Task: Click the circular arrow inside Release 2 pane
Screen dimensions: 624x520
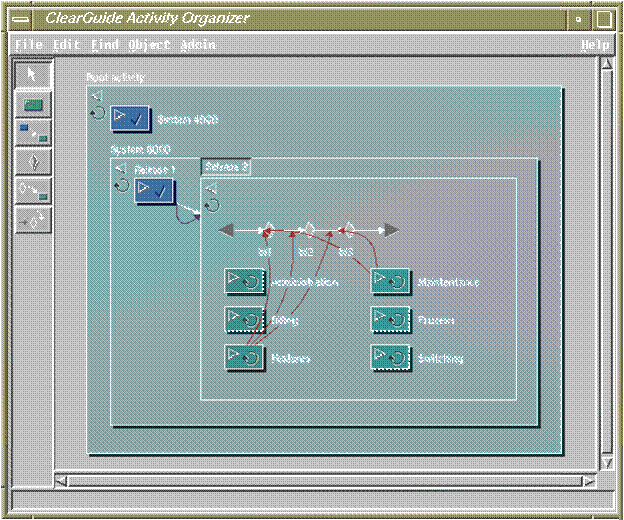Action: pyautogui.click(x=211, y=205)
